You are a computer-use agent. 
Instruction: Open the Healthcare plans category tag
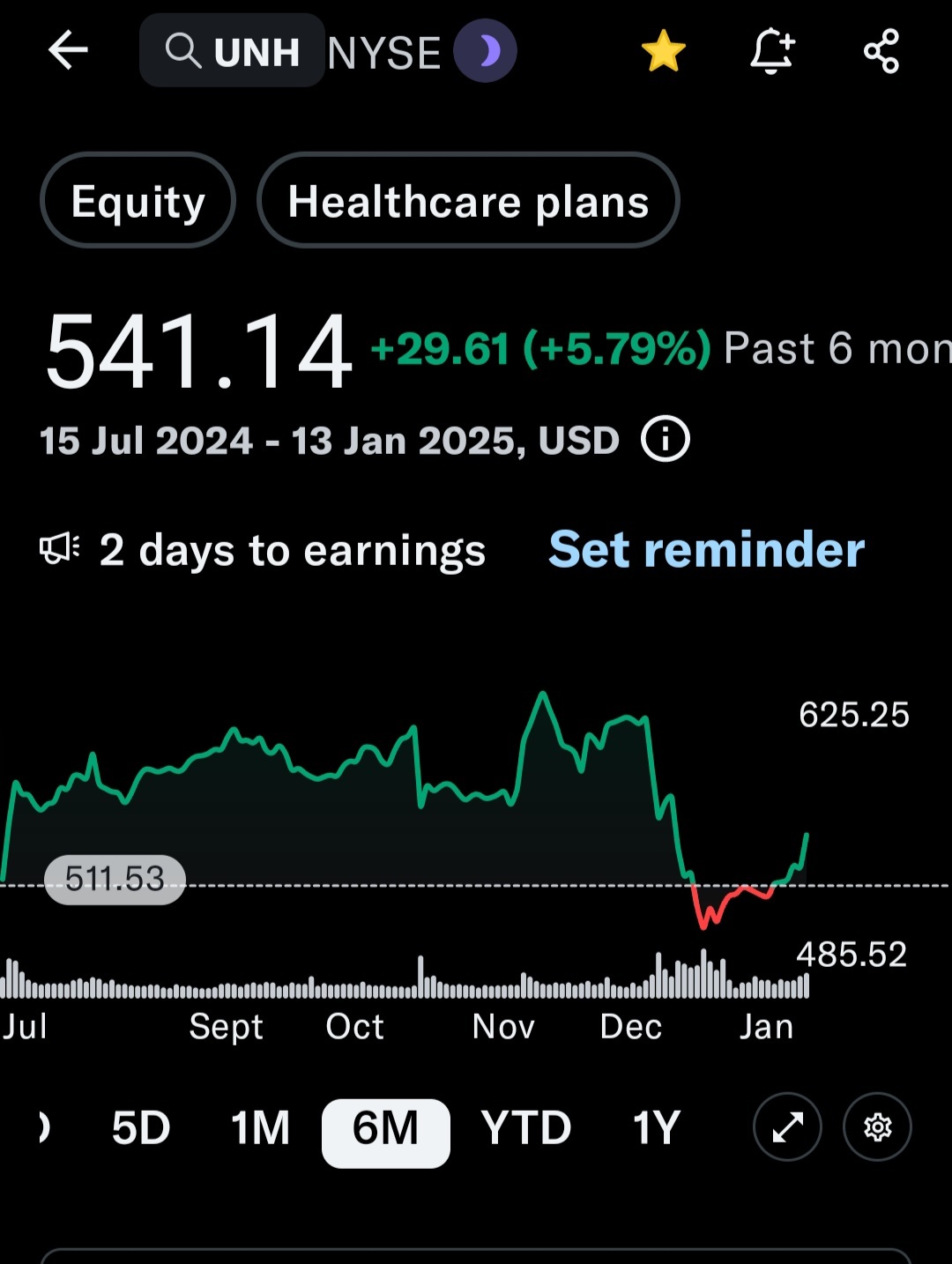point(468,201)
